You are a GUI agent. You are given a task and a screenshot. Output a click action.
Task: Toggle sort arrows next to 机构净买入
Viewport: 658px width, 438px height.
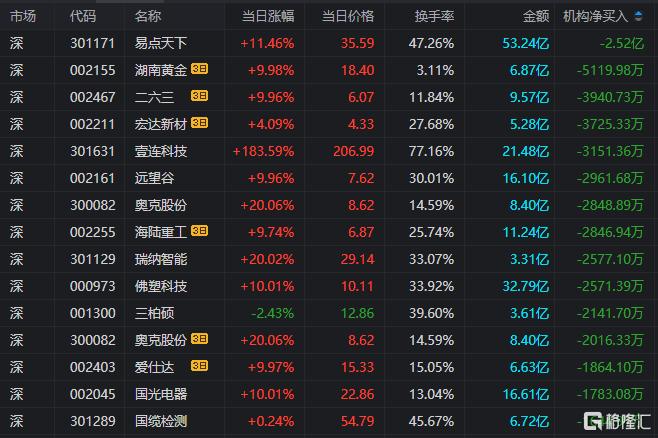[638, 16]
